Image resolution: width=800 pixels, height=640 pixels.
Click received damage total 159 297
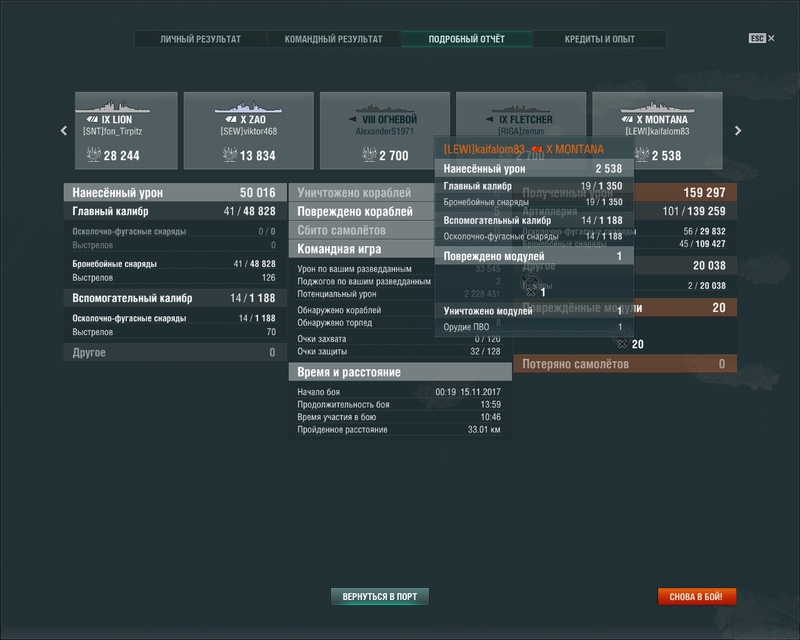tap(704, 192)
